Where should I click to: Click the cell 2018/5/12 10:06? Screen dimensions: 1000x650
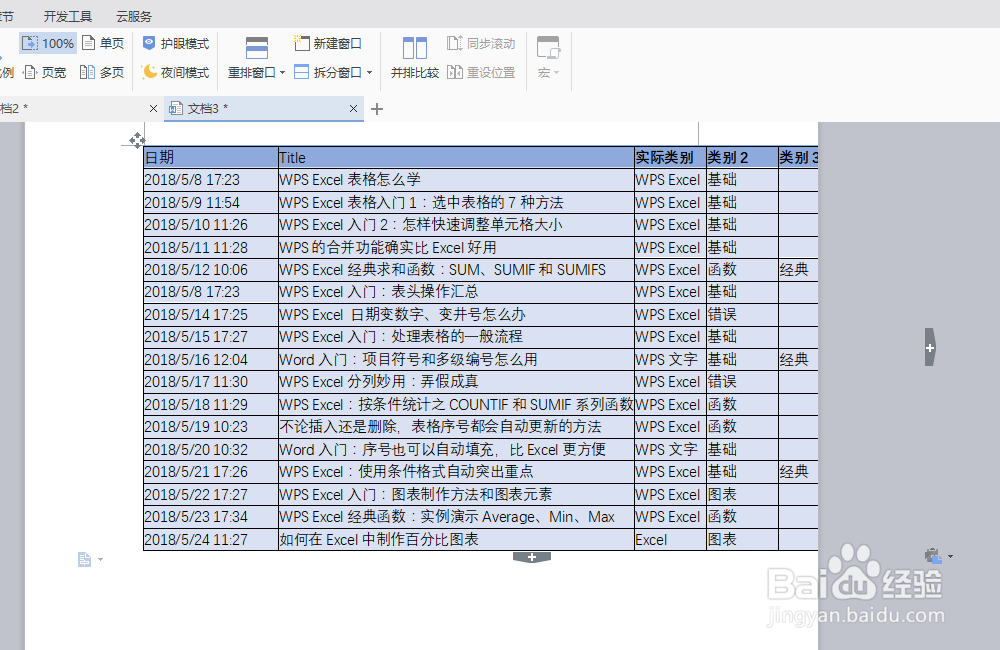coord(211,269)
